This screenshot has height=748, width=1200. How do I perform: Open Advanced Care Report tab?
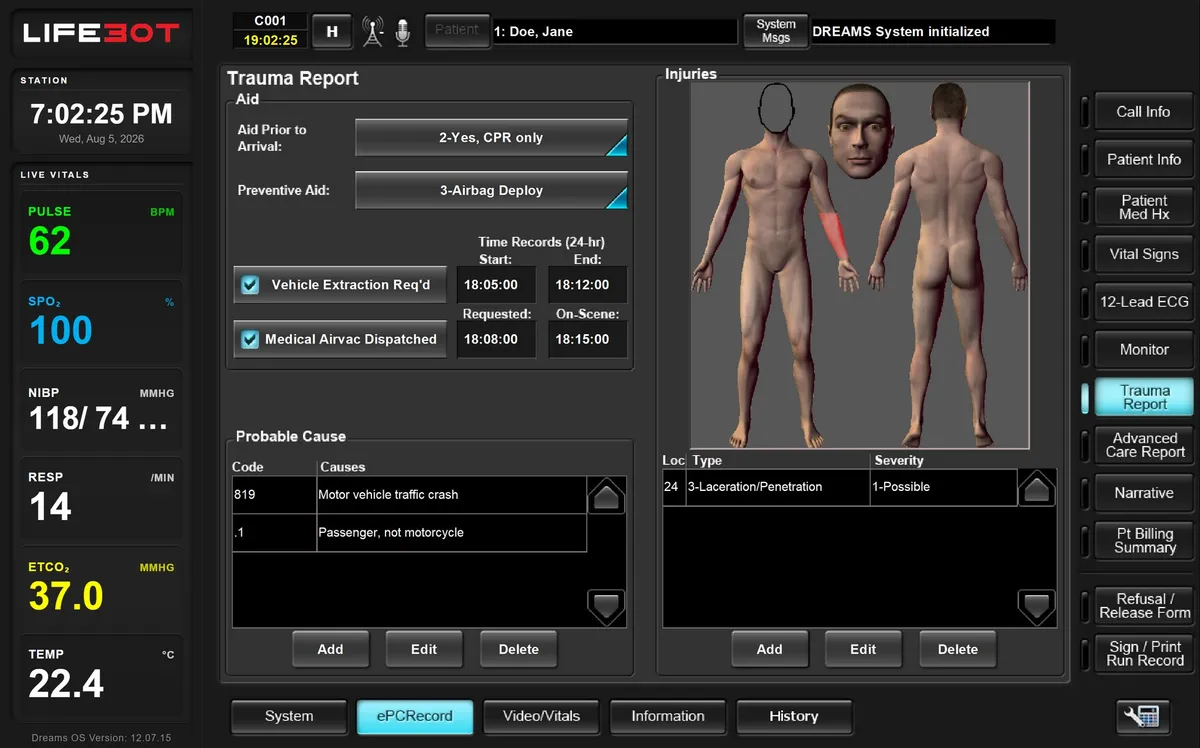[x=1143, y=445]
